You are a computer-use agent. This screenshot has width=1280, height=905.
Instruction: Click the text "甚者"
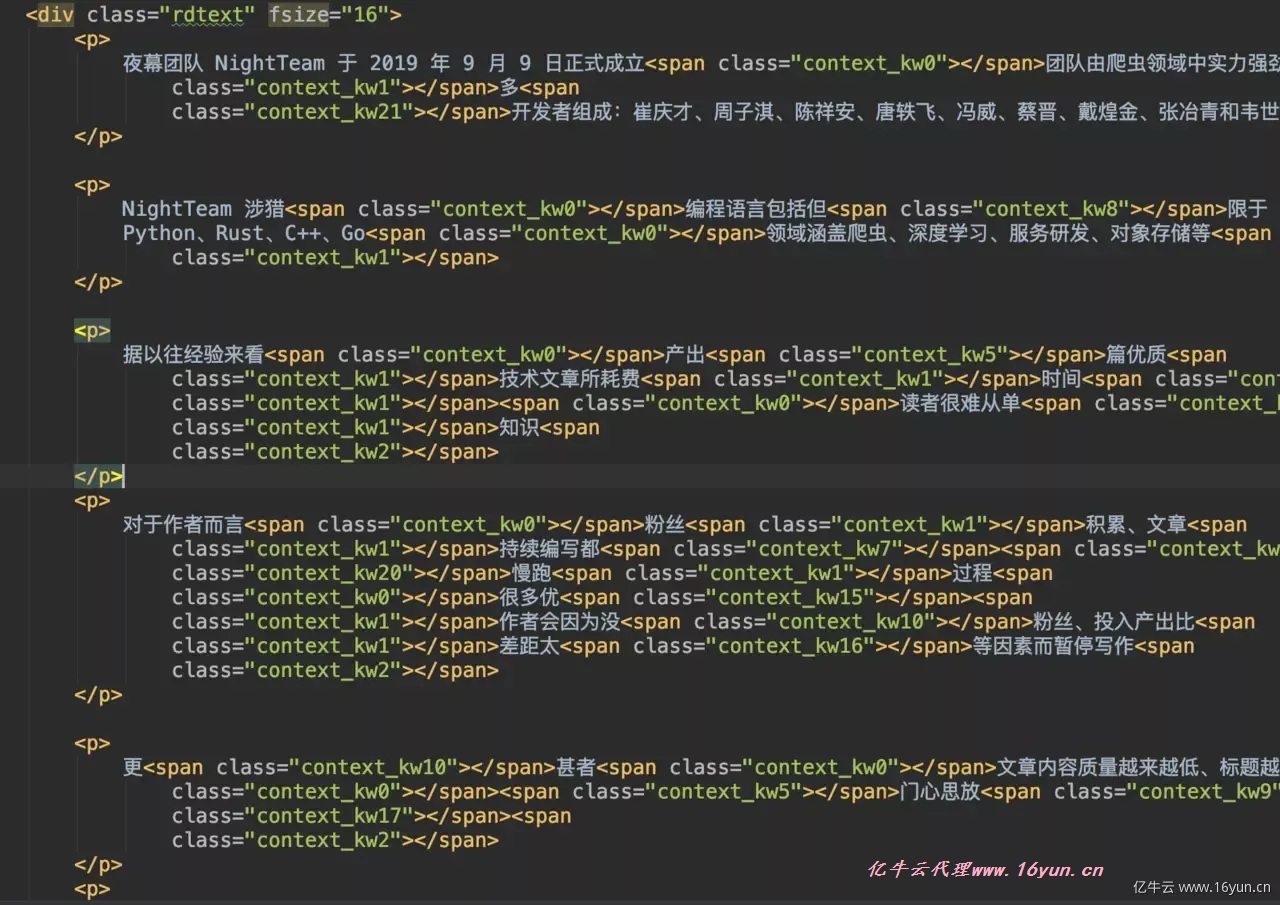576,768
